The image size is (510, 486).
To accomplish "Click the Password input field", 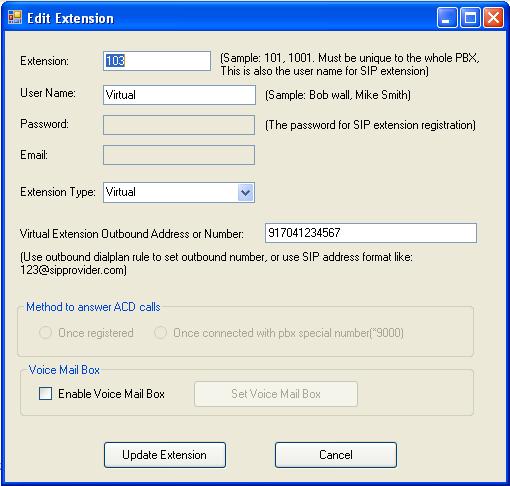I will click(x=179, y=125).
